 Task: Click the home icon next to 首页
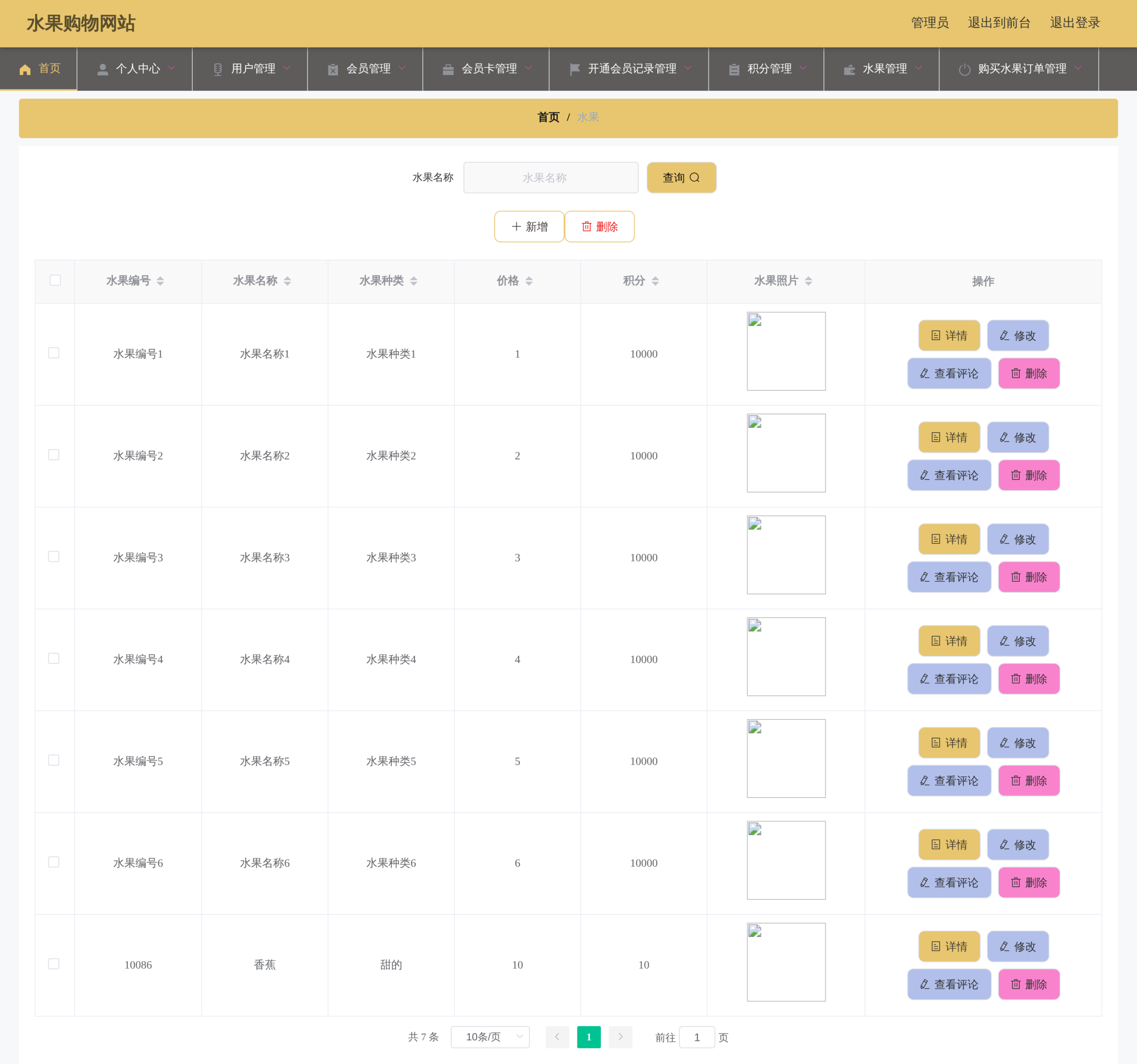[25, 70]
